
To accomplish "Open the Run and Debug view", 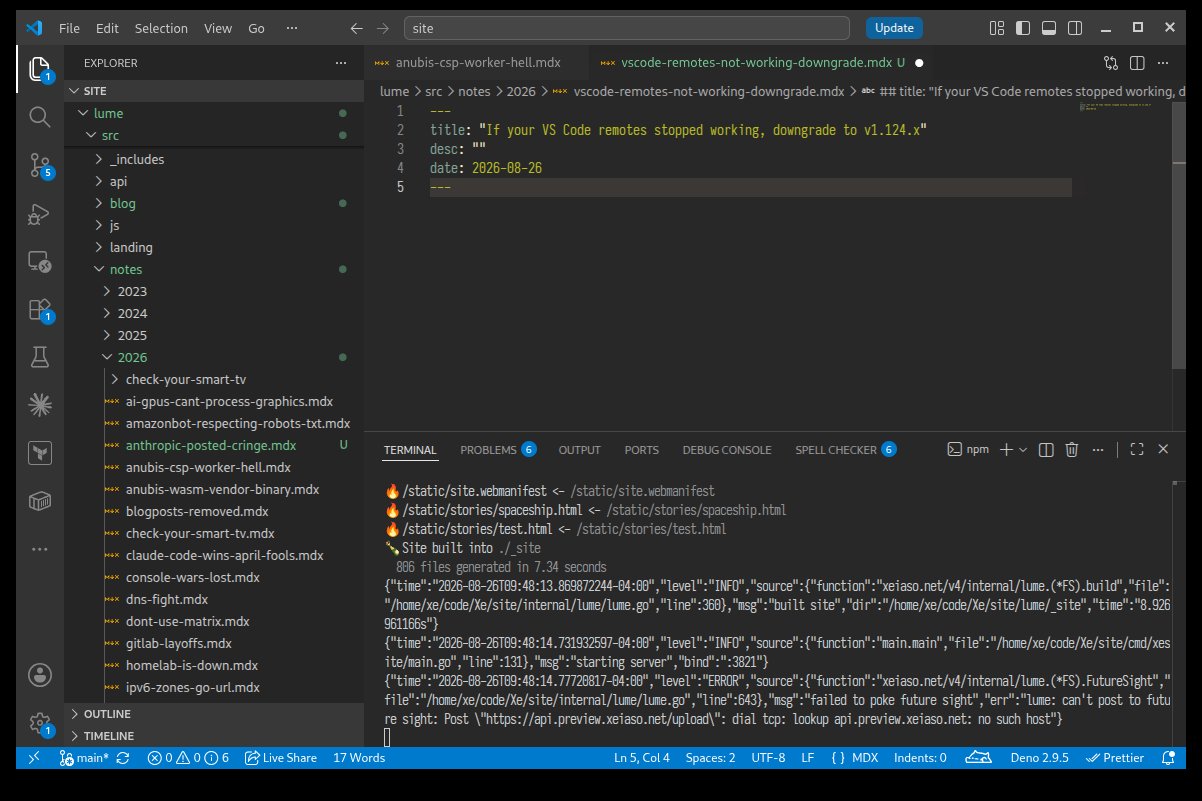I will (39, 214).
